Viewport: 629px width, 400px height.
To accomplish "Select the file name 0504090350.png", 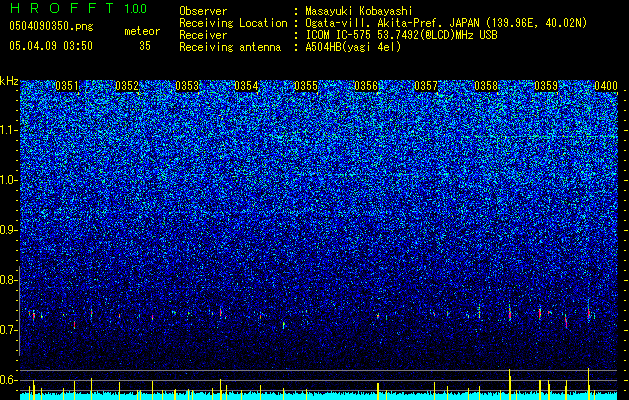I will [51, 26].
